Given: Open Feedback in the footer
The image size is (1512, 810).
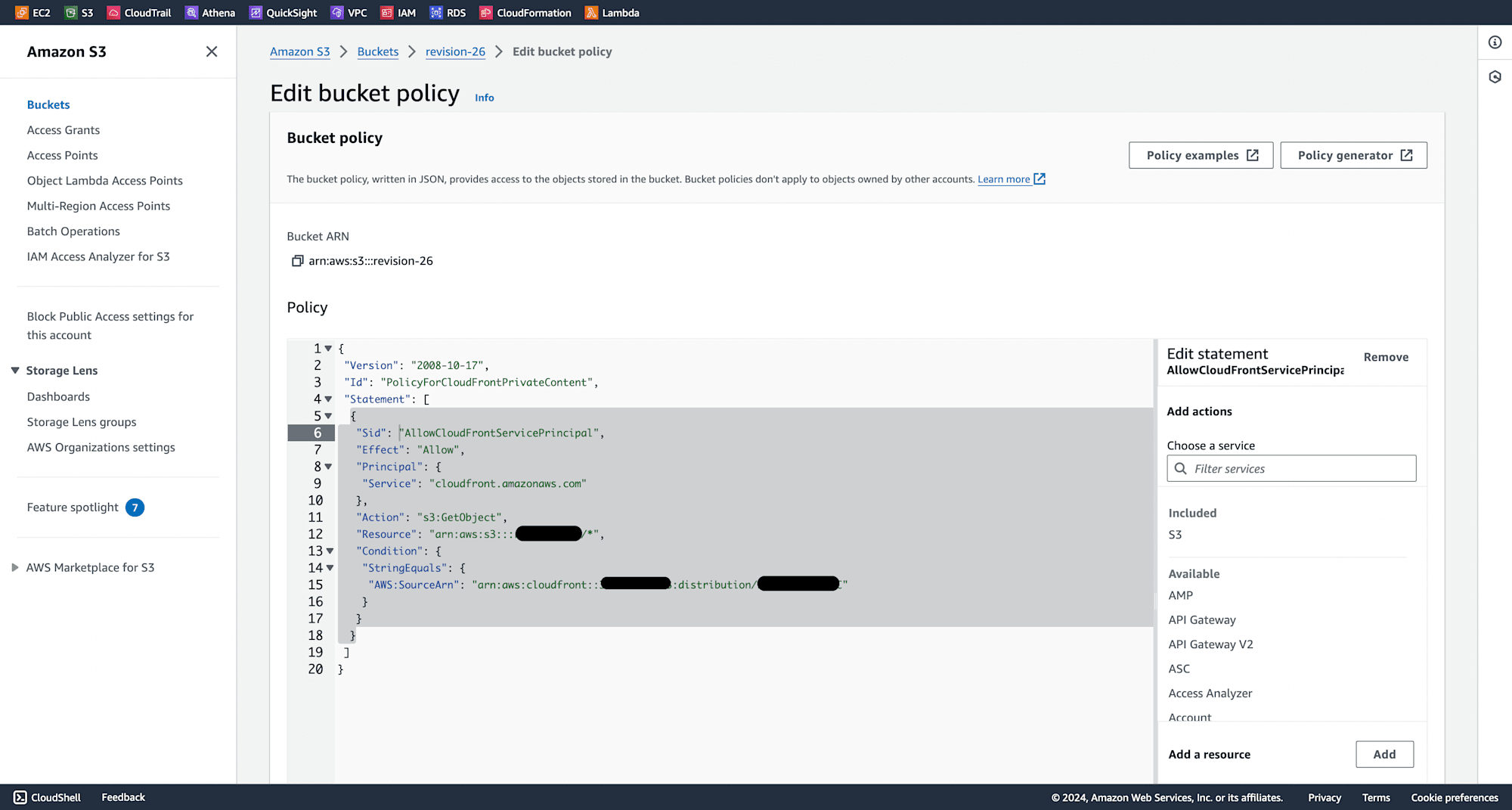Looking at the screenshot, I should coord(123,797).
